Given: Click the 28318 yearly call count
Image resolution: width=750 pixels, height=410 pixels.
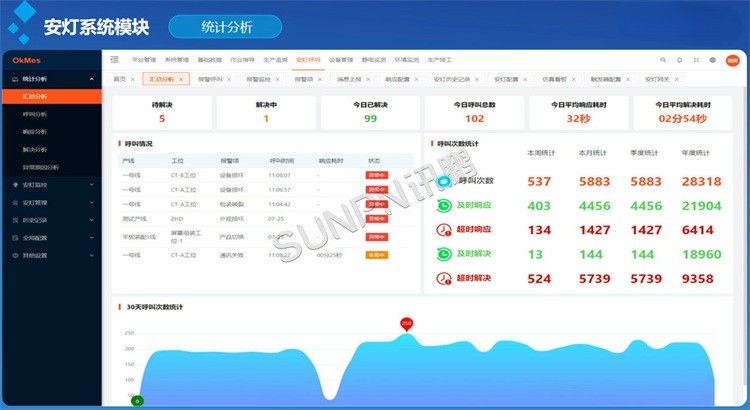Looking at the screenshot, I should (702, 181).
